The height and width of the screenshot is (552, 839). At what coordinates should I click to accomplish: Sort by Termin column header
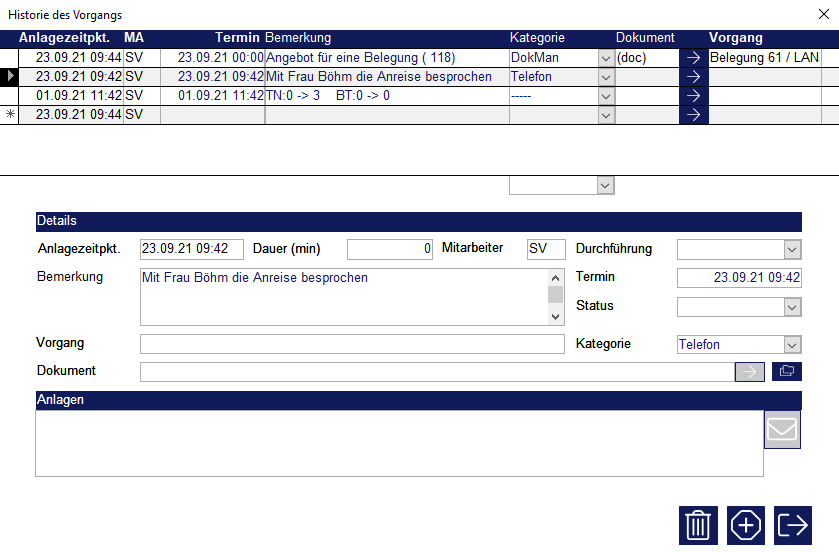point(237,38)
